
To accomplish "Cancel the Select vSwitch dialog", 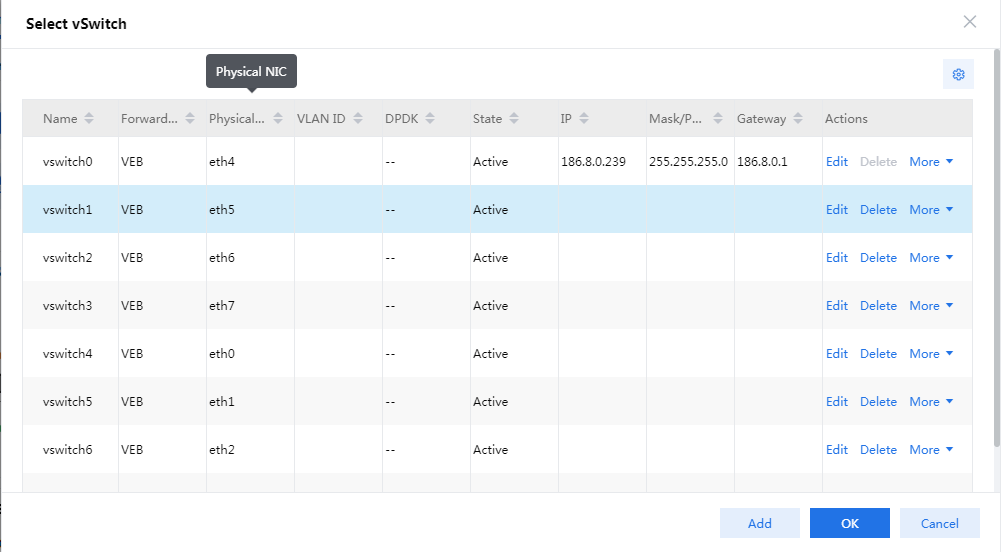I will [940, 523].
